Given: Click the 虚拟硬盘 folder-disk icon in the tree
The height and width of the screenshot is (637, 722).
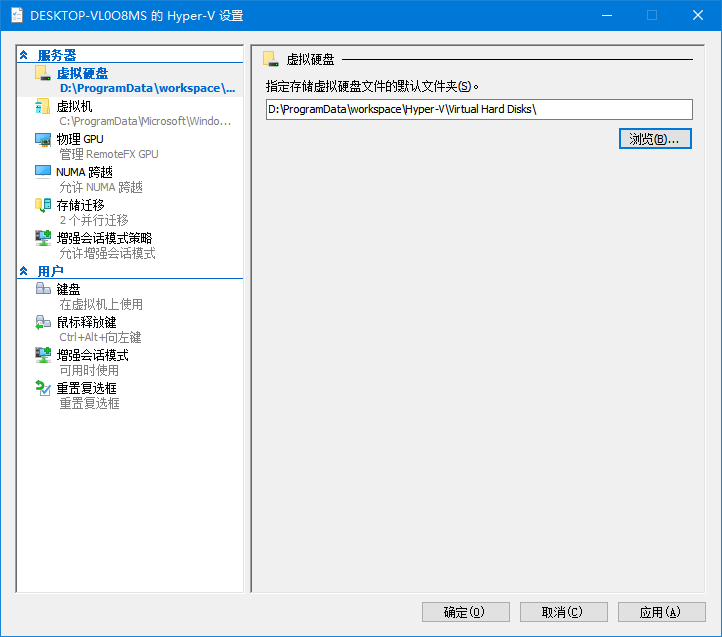Looking at the screenshot, I should click(x=43, y=73).
